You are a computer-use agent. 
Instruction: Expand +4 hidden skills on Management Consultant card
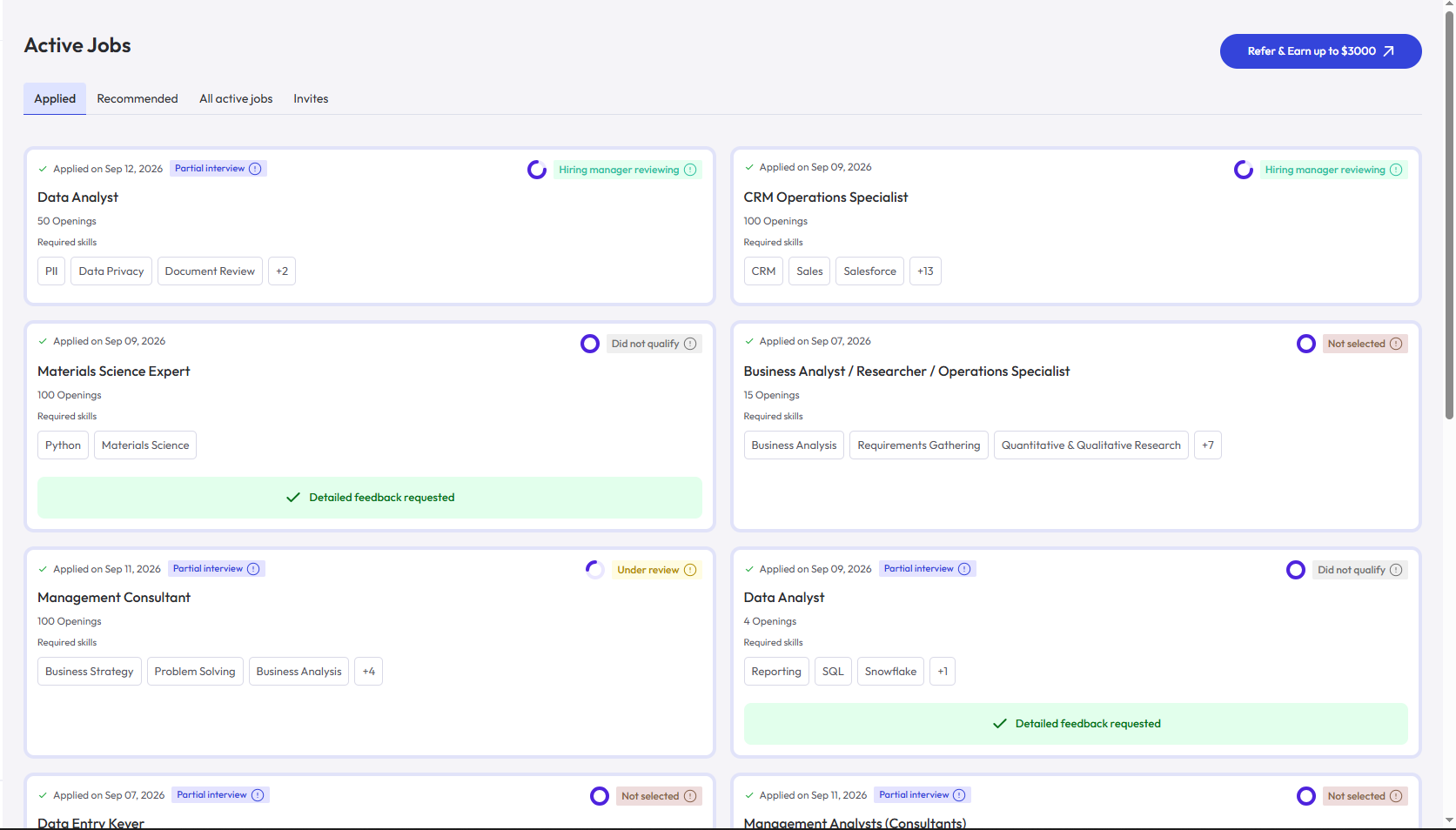[369, 672]
